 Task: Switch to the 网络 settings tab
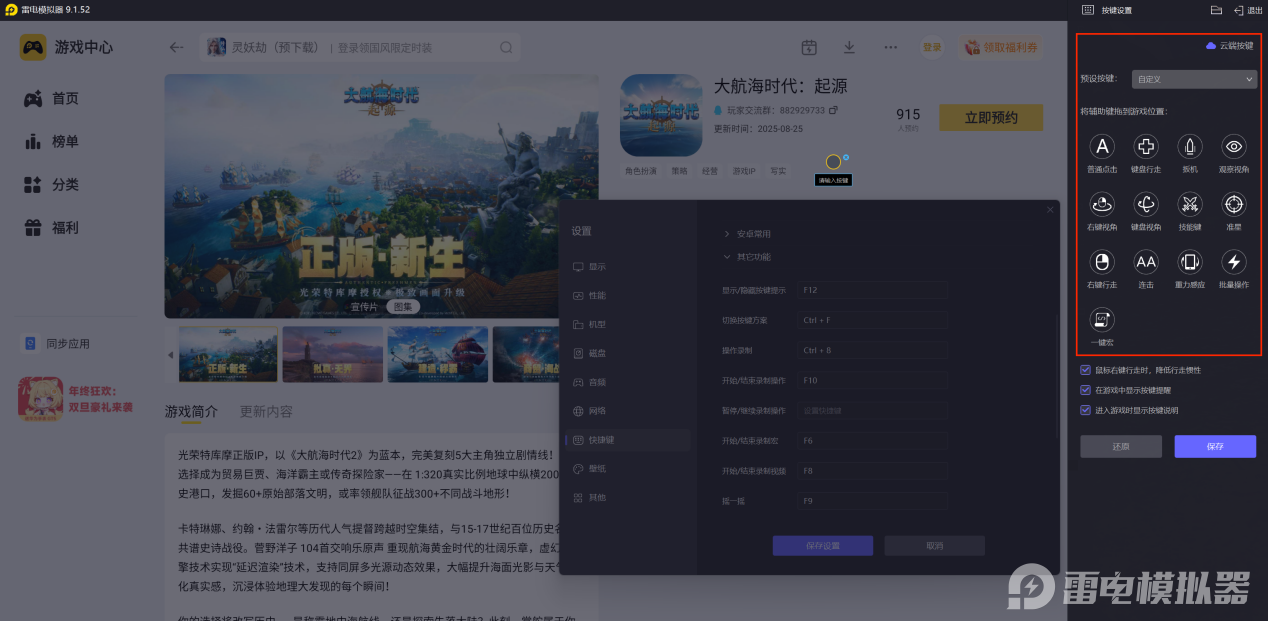[x=596, y=411]
